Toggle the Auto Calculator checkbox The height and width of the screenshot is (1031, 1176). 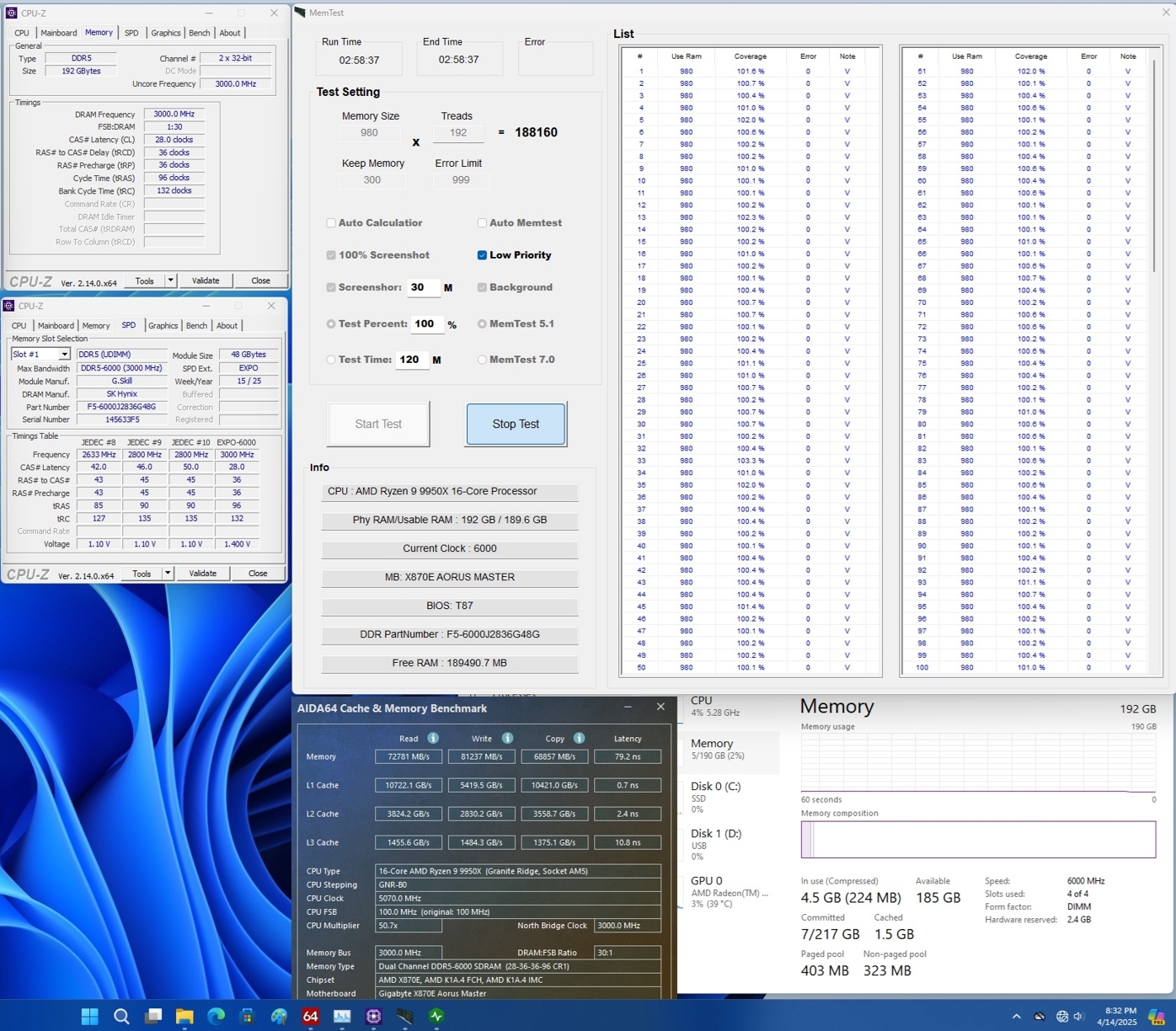click(x=331, y=223)
